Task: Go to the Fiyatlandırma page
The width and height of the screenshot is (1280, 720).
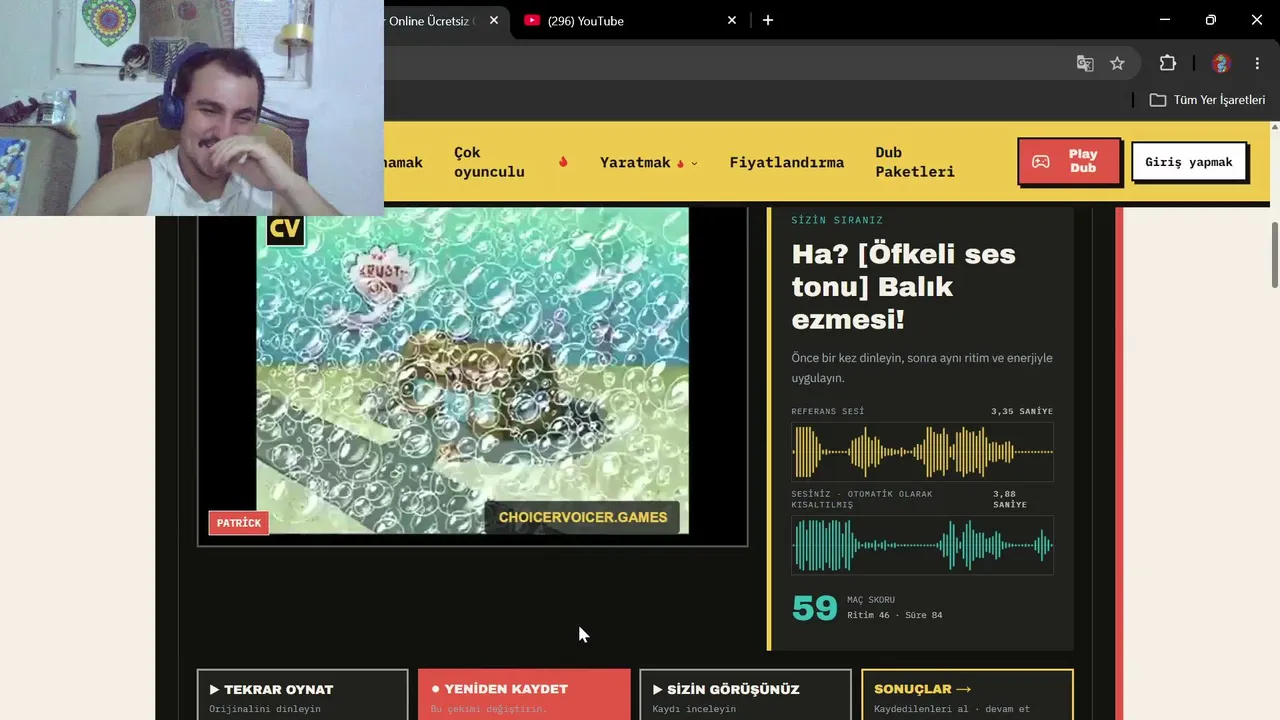Action: (x=787, y=162)
